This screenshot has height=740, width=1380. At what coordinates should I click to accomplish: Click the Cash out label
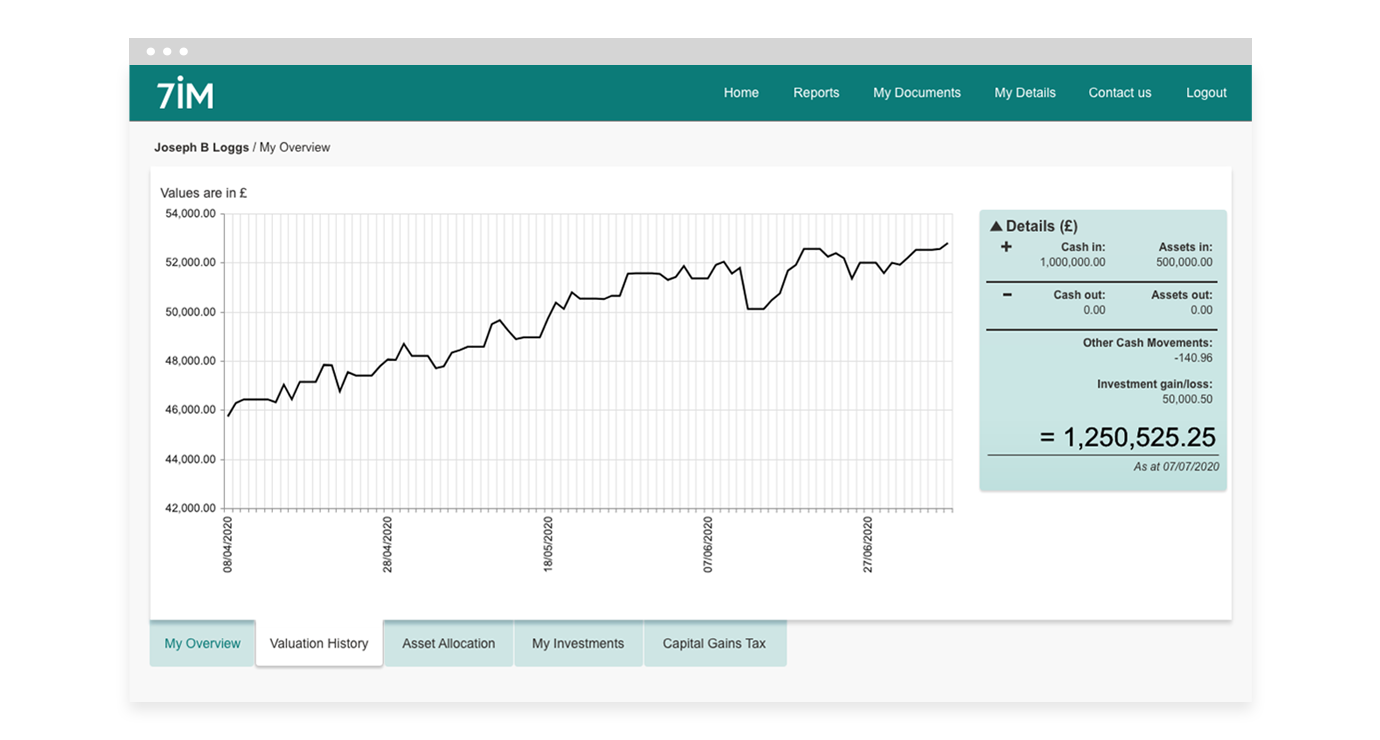1079,295
